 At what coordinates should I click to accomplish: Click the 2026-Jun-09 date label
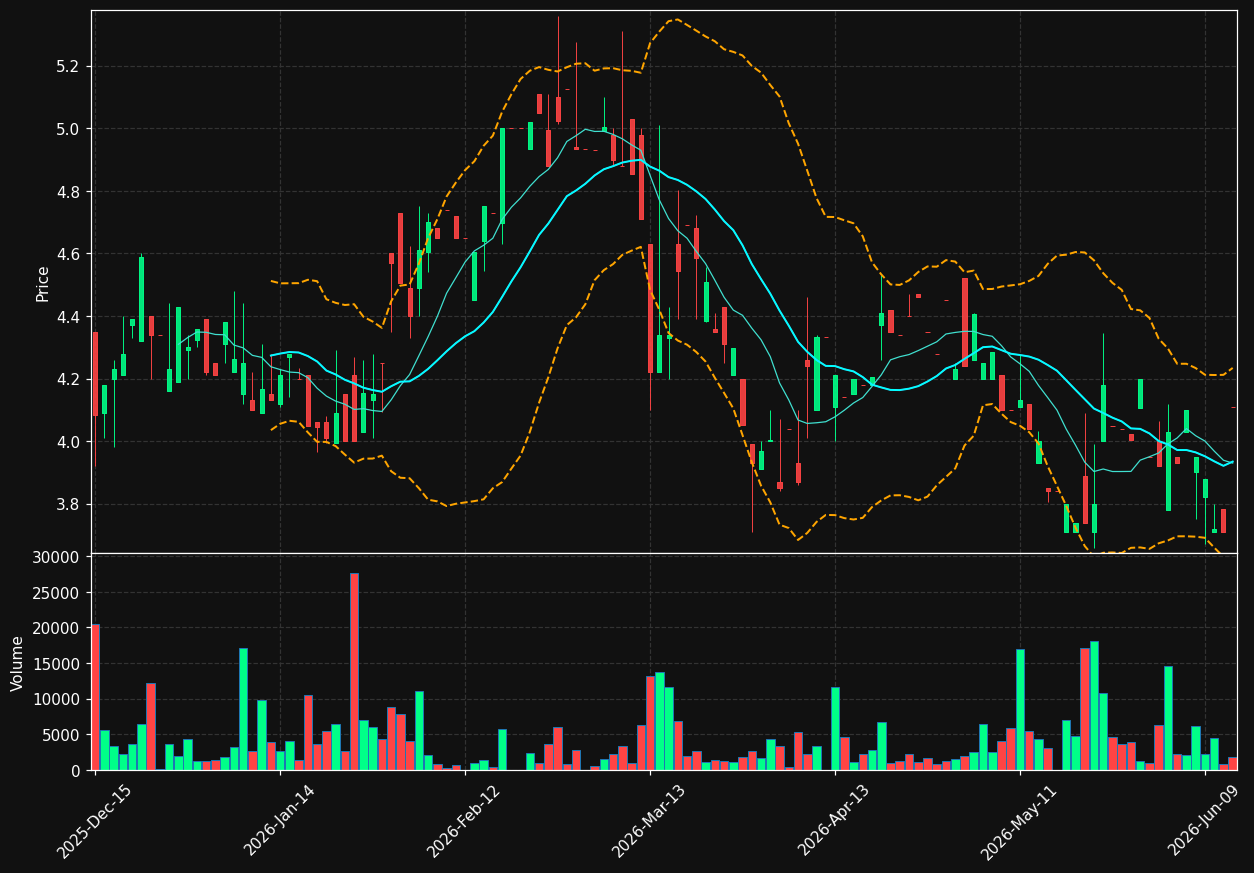tap(1205, 821)
